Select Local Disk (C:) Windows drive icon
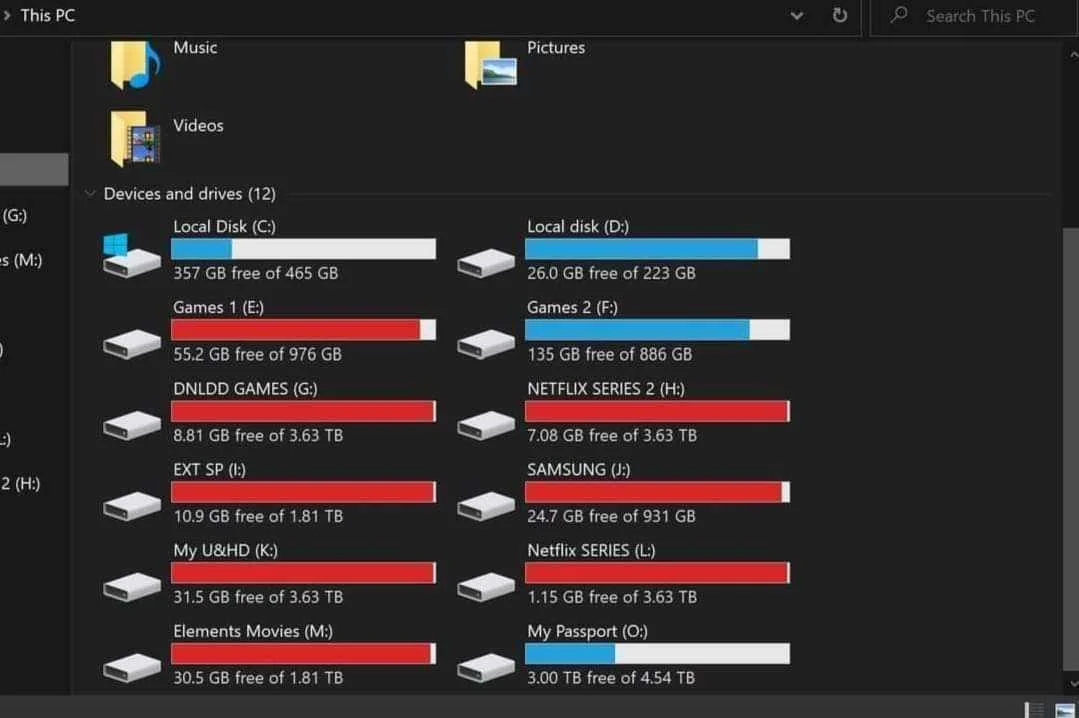Screen dimensions: 1079x718 click(x=131, y=255)
